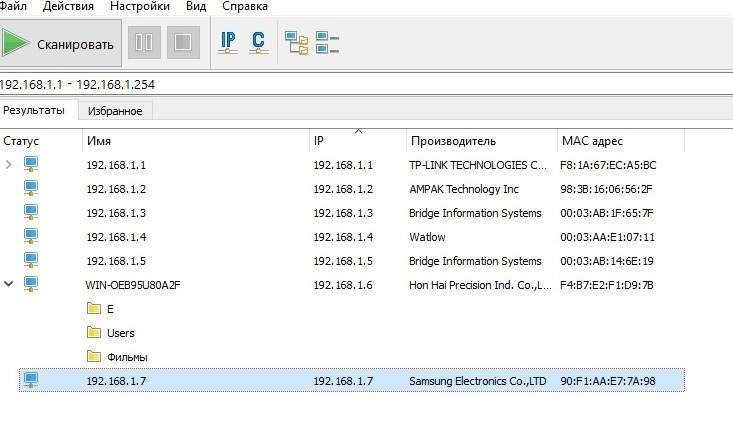This screenshot has height=447, width=733.
Task: Sort by the IP column header
Action: tap(319, 141)
